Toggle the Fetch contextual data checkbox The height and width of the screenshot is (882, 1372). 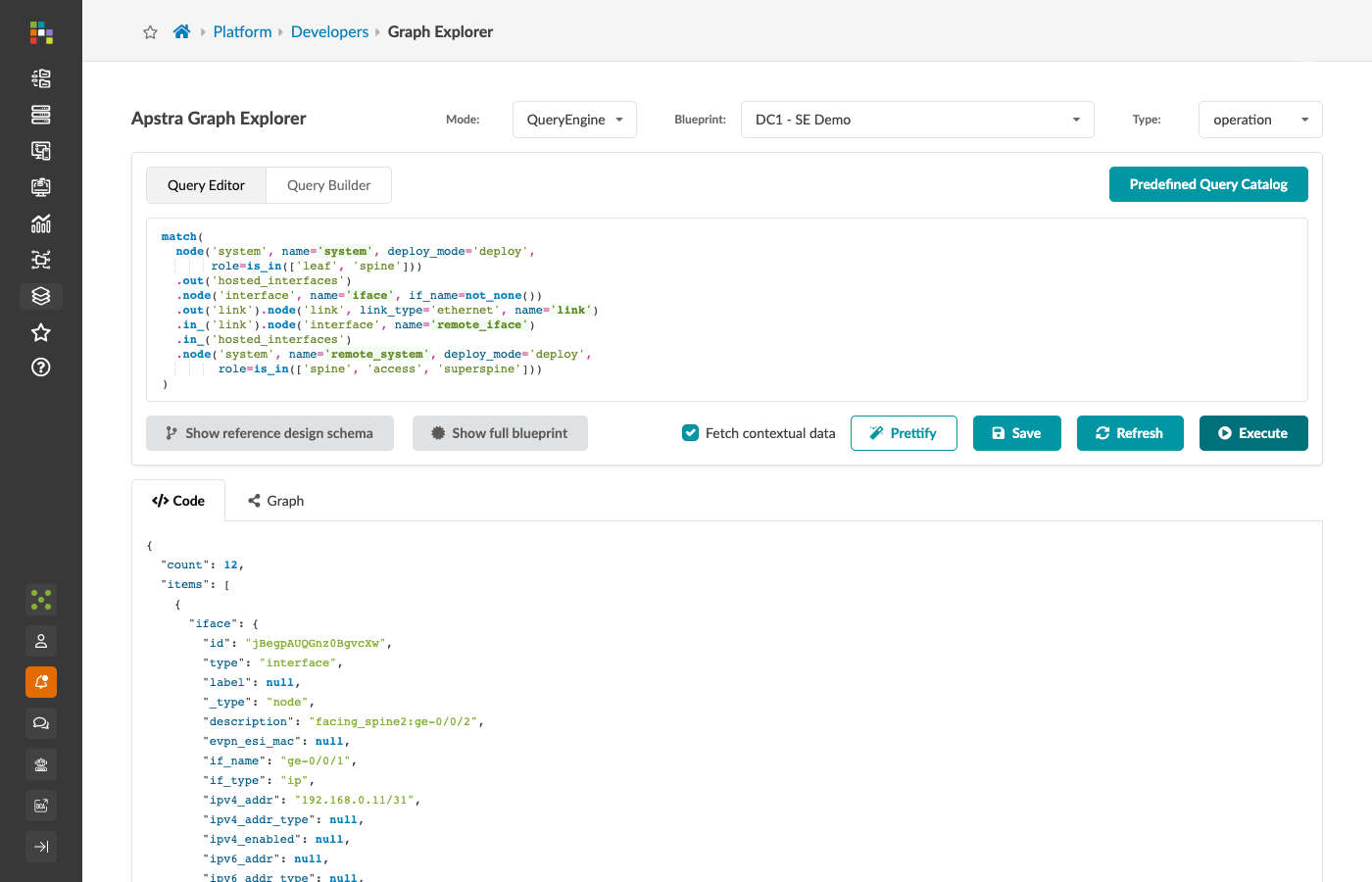(691, 433)
